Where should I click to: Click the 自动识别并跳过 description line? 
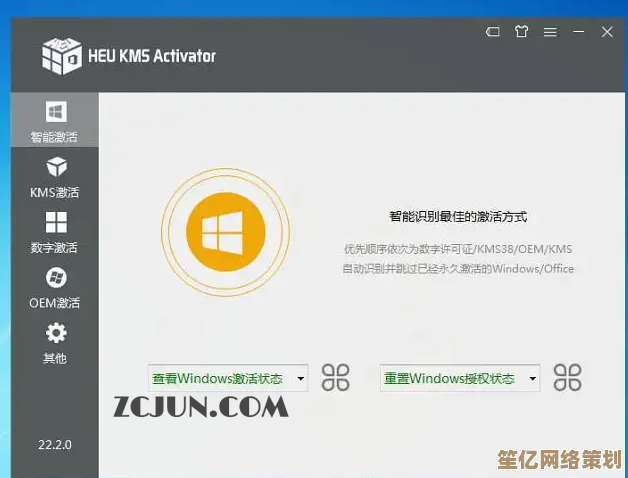pos(457,269)
